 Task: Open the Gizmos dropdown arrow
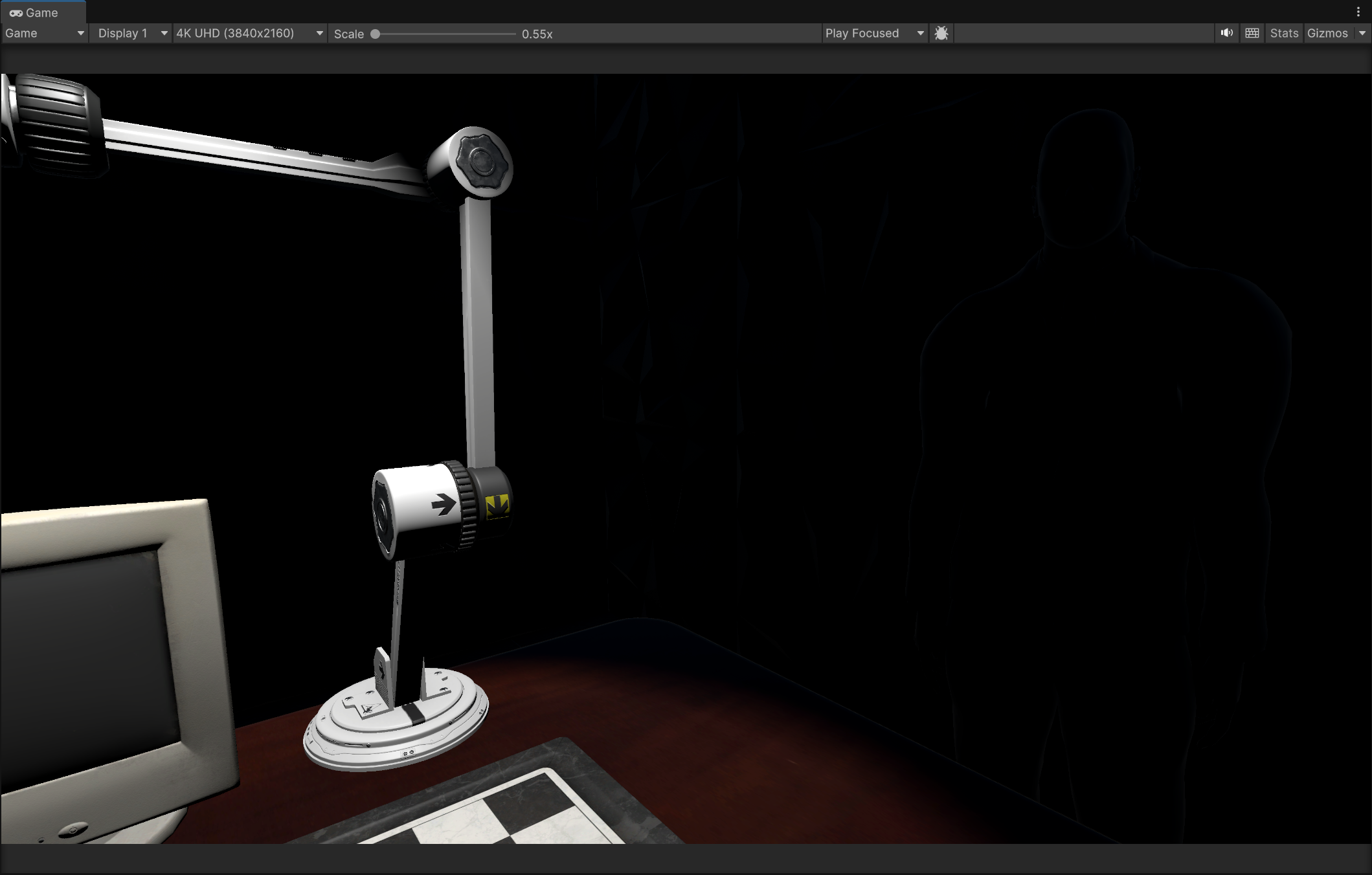[1362, 33]
